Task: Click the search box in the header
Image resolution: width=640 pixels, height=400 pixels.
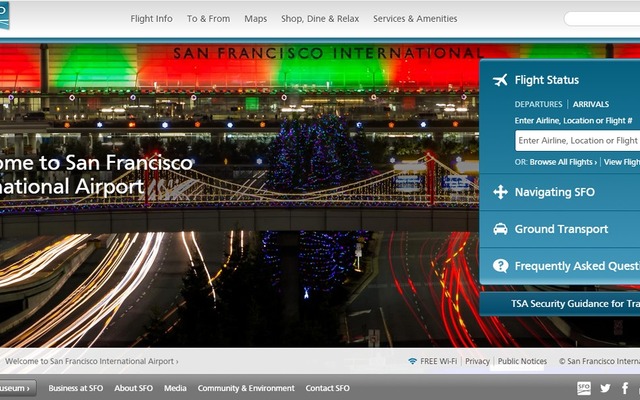Action: click(x=602, y=19)
